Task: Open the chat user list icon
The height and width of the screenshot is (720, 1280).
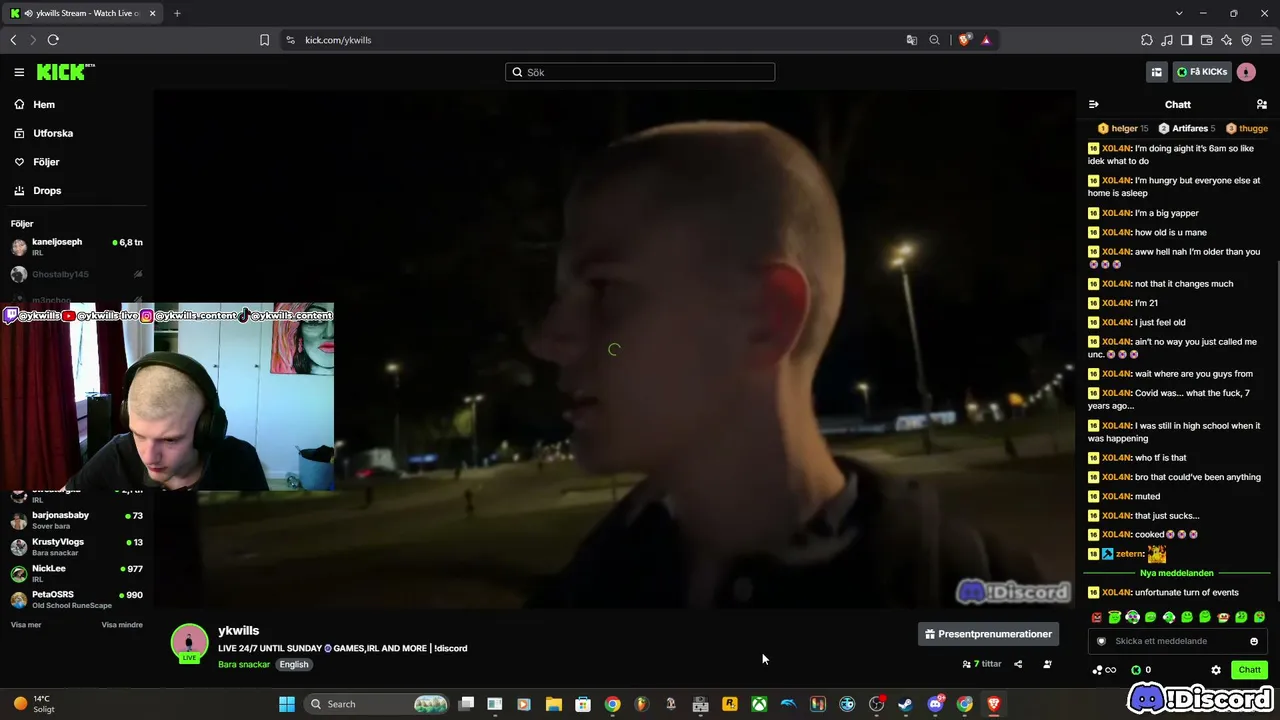Action: (1262, 104)
